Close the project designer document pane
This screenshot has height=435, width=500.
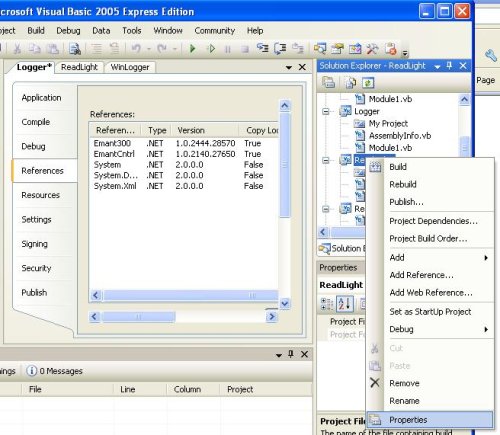(302, 67)
